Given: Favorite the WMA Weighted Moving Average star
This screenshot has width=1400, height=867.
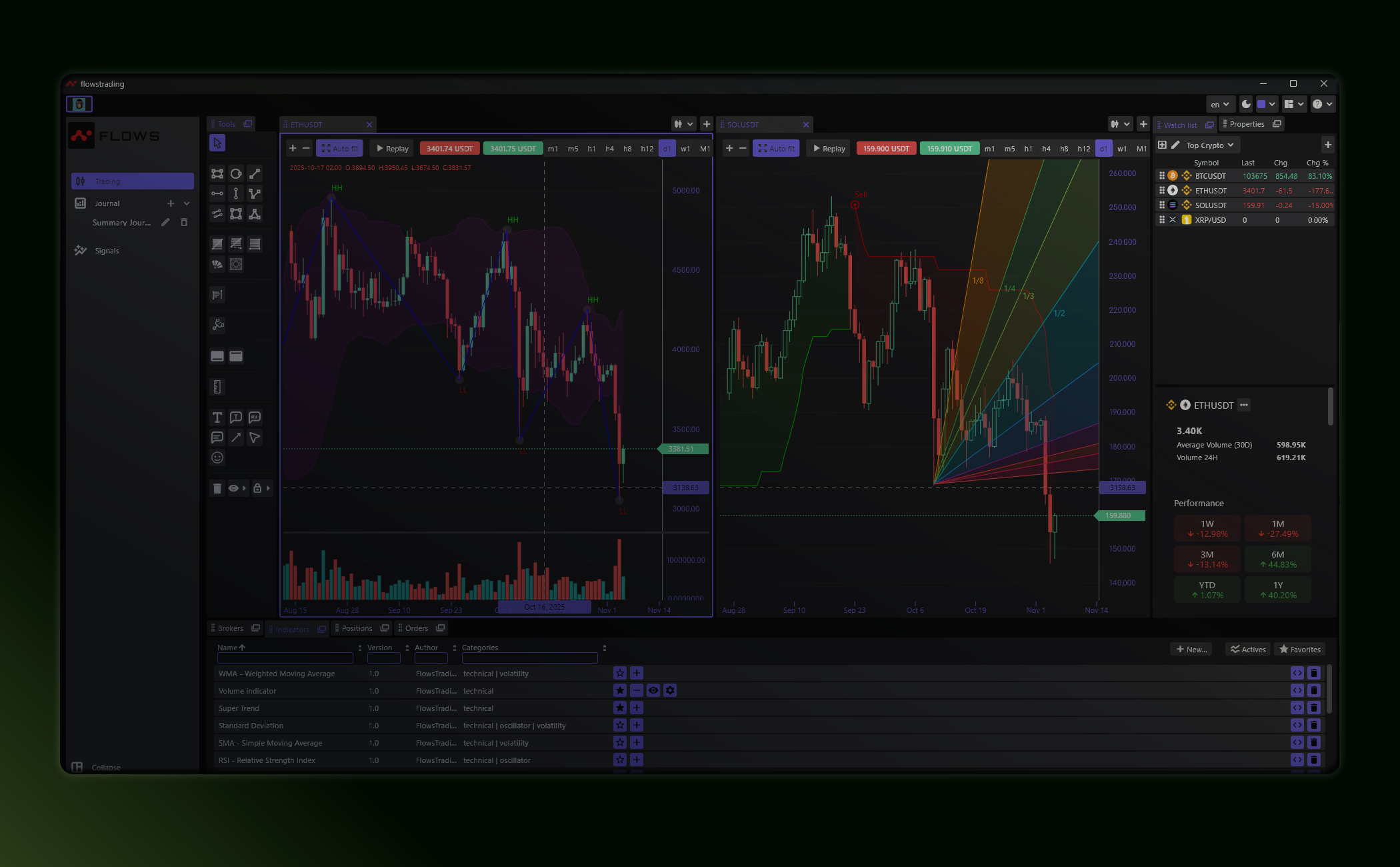Looking at the screenshot, I should (x=620, y=674).
